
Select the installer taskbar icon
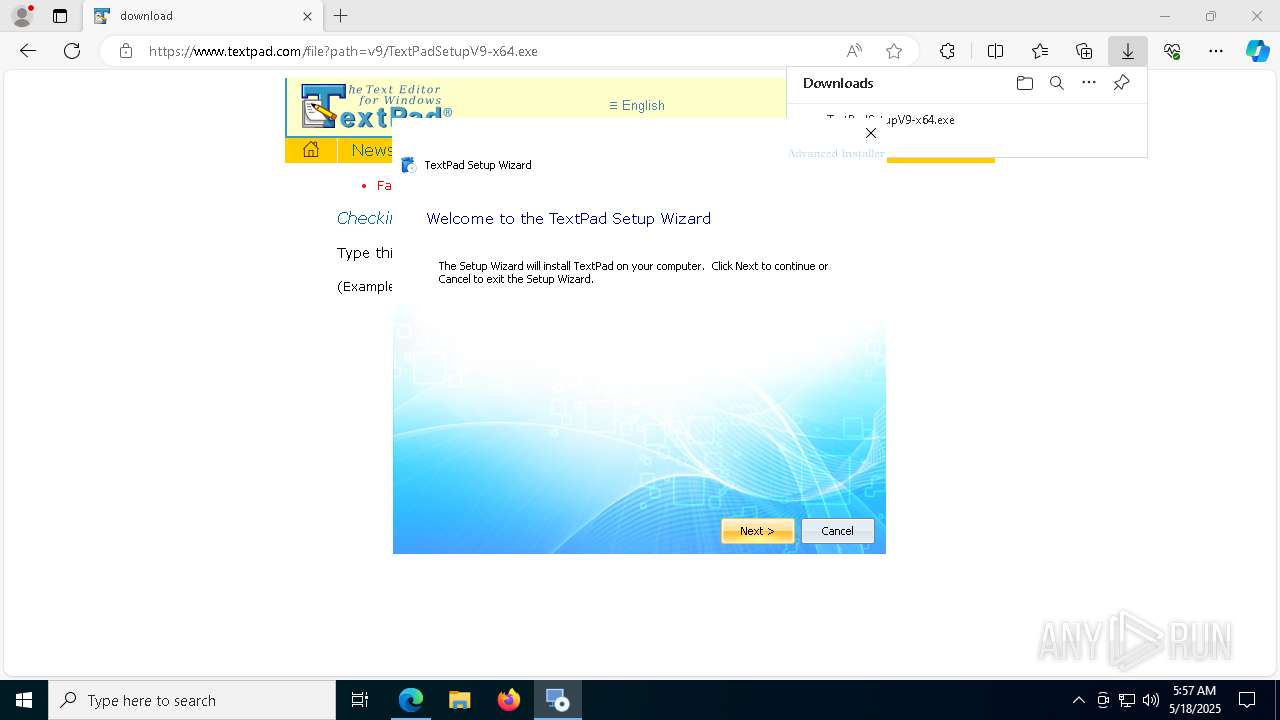[557, 700]
